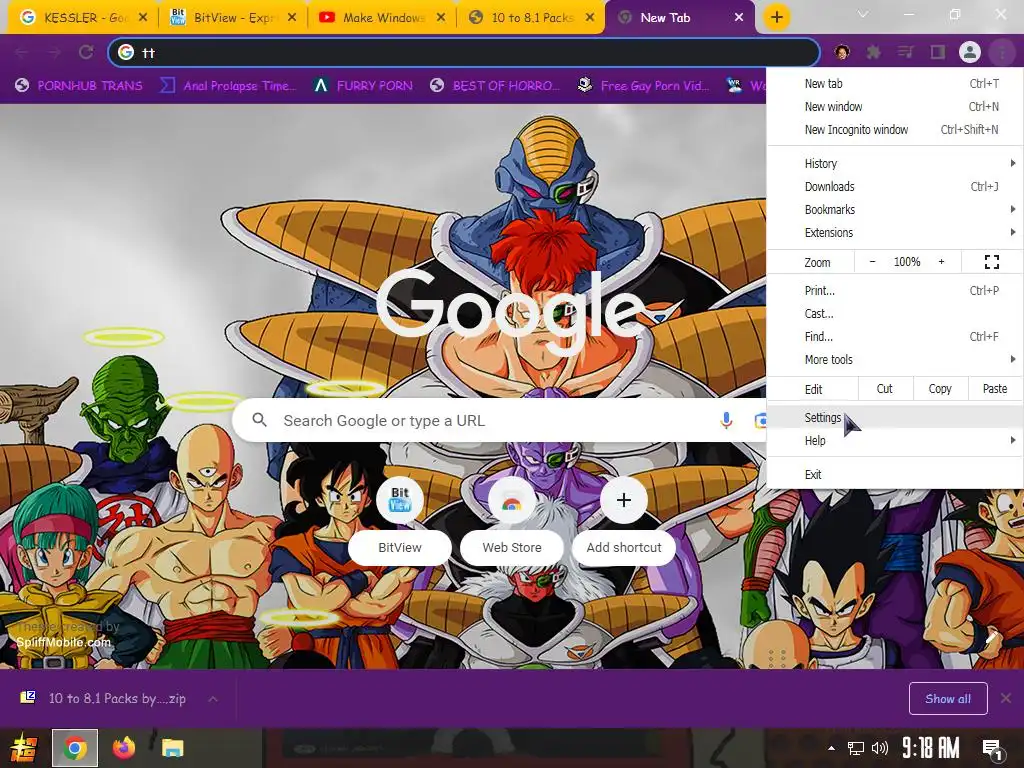This screenshot has width=1024, height=768.
Task: Switch to the KESSLER Google tab
Action: coord(82,18)
